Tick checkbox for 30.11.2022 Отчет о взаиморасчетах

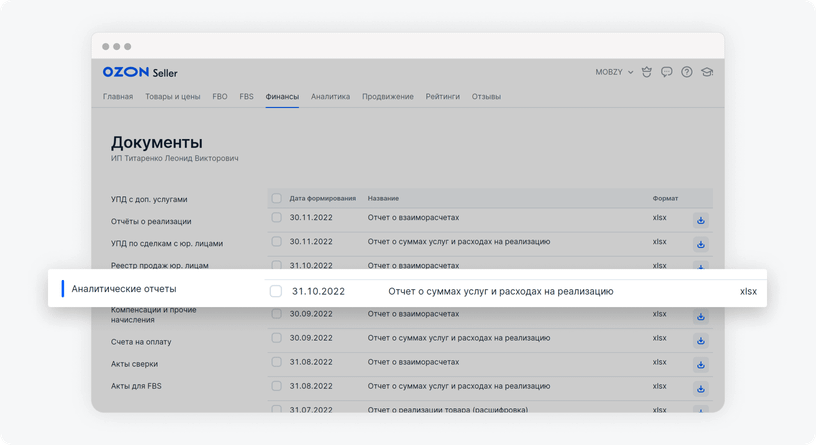click(x=276, y=218)
